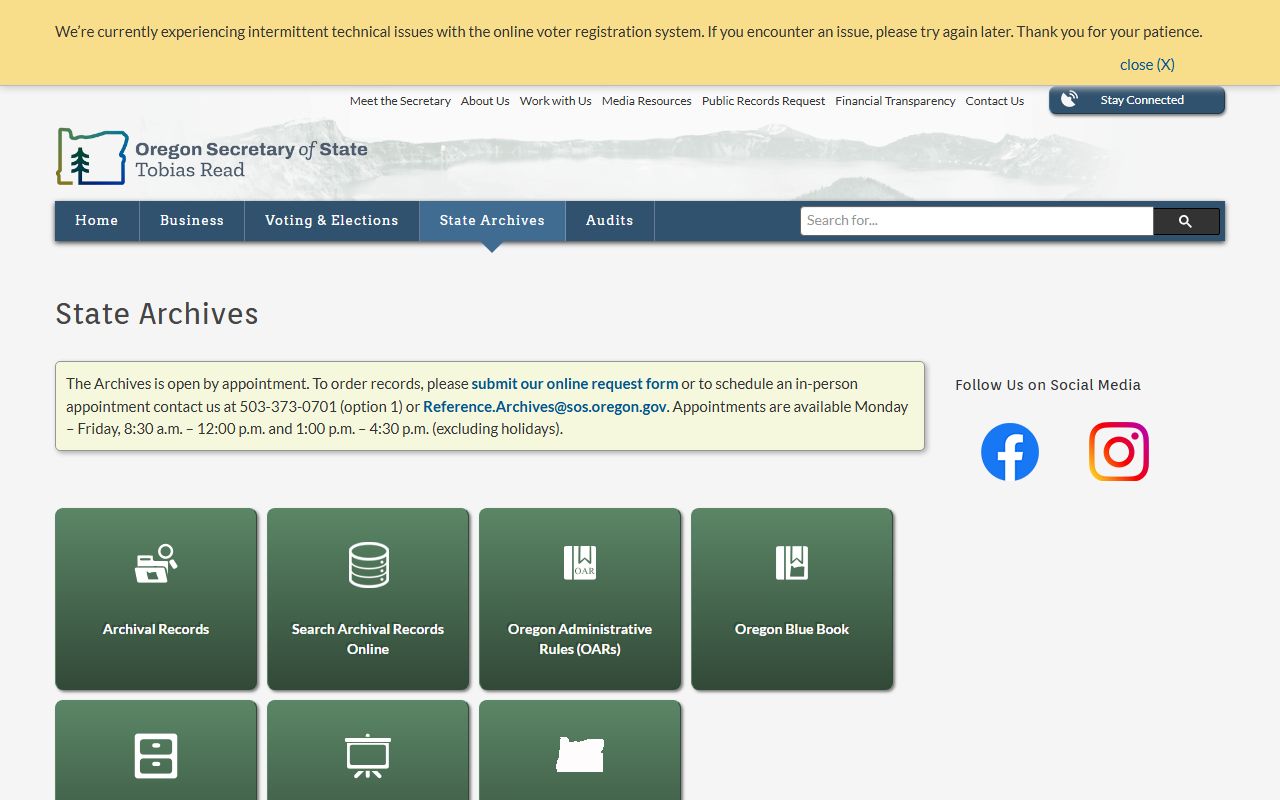Open the Archival Records tile
The width and height of the screenshot is (1280, 800).
[156, 598]
